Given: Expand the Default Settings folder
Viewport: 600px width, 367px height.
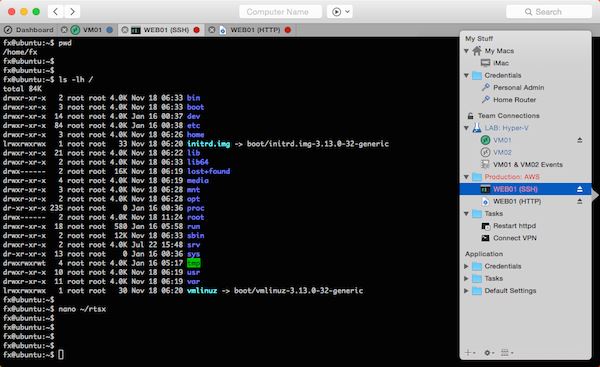Looking at the screenshot, I should tap(466, 291).
